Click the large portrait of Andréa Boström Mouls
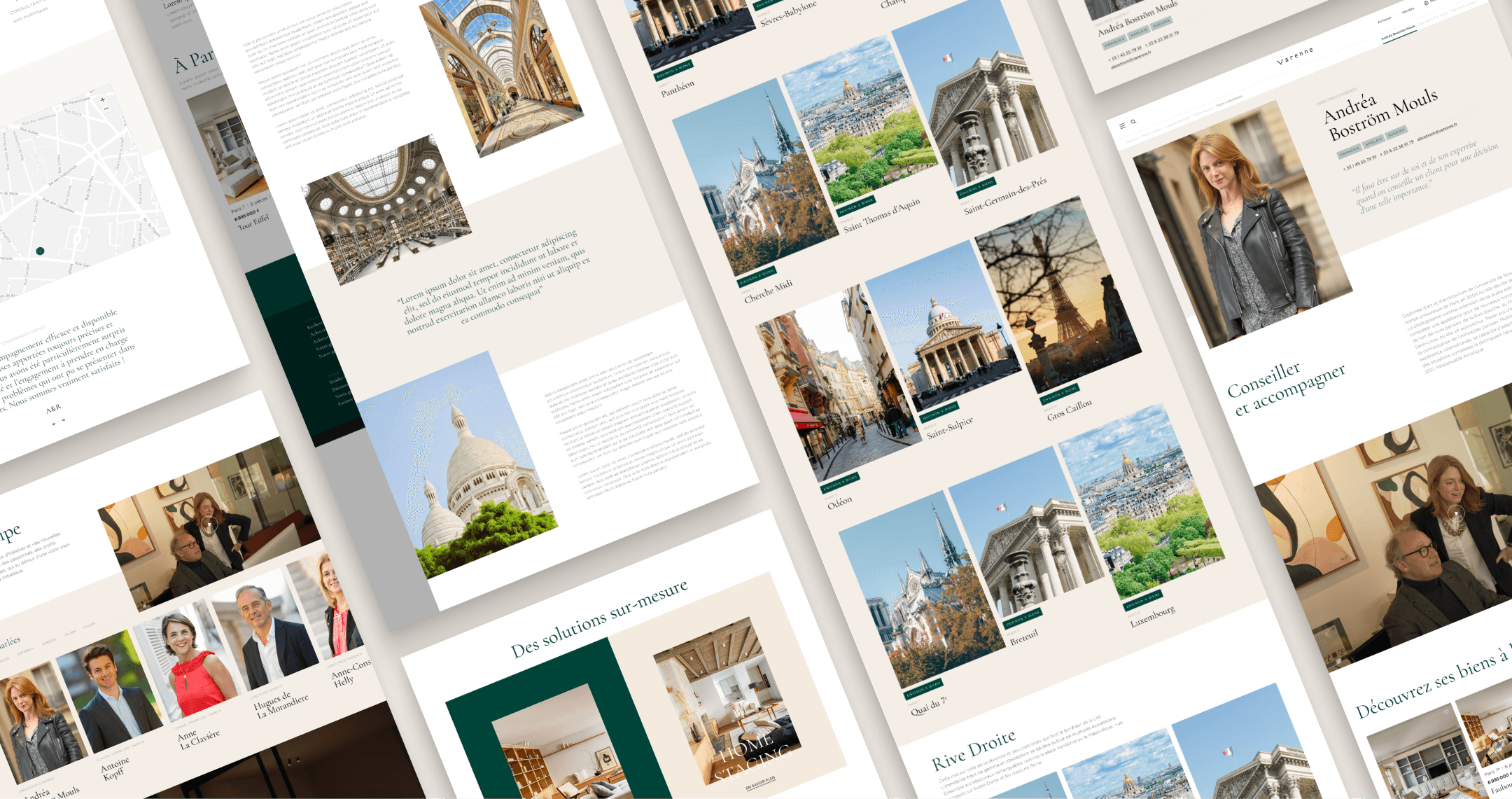 point(1242,224)
